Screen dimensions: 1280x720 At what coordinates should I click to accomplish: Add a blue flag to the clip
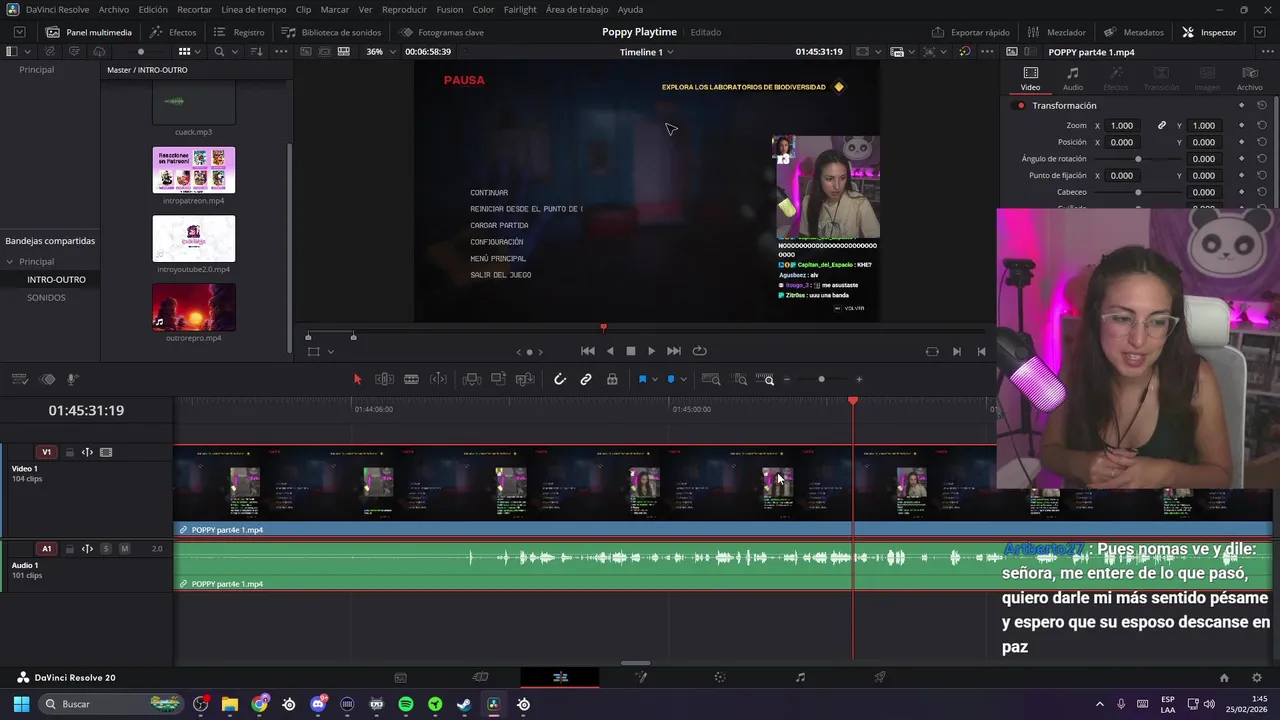click(642, 379)
